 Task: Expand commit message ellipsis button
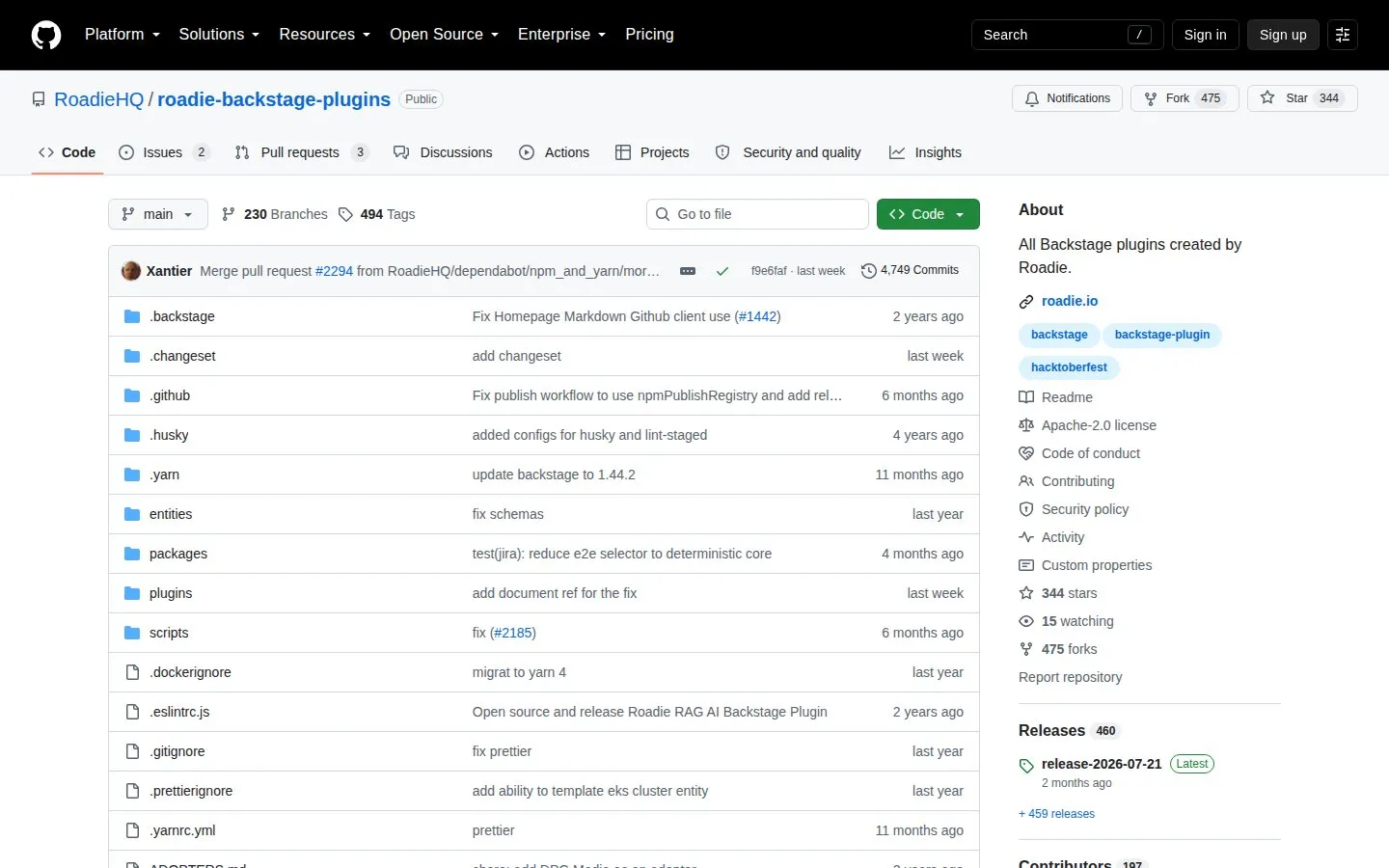pyautogui.click(x=688, y=271)
